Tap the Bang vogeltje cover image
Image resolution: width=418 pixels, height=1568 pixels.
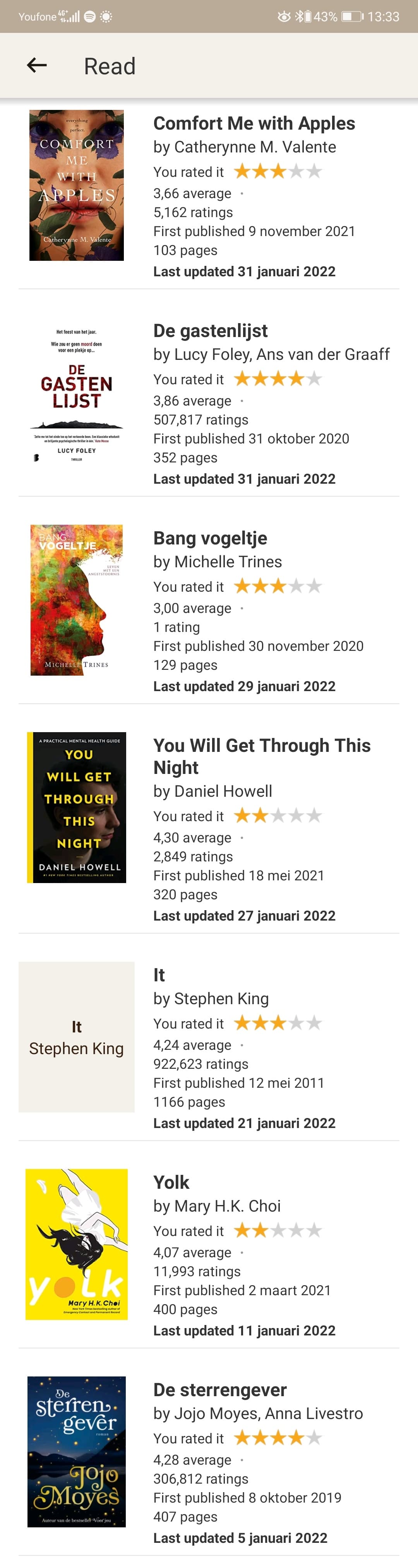pos(77,599)
